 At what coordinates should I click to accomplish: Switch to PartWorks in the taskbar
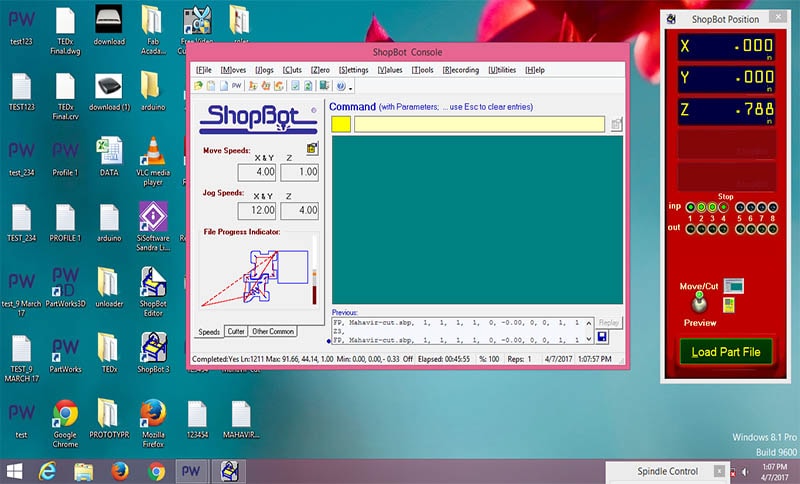click(191, 471)
